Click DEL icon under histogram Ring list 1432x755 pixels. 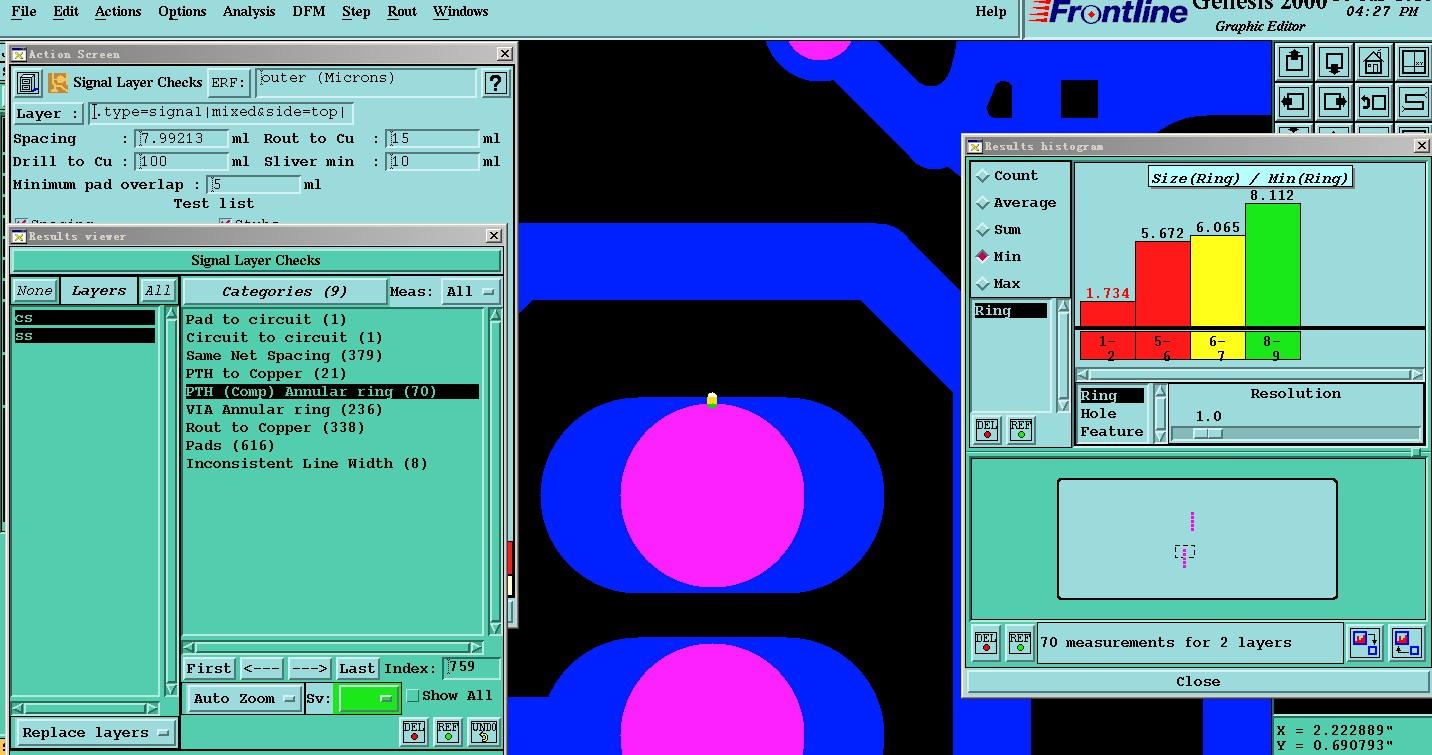tap(986, 430)
